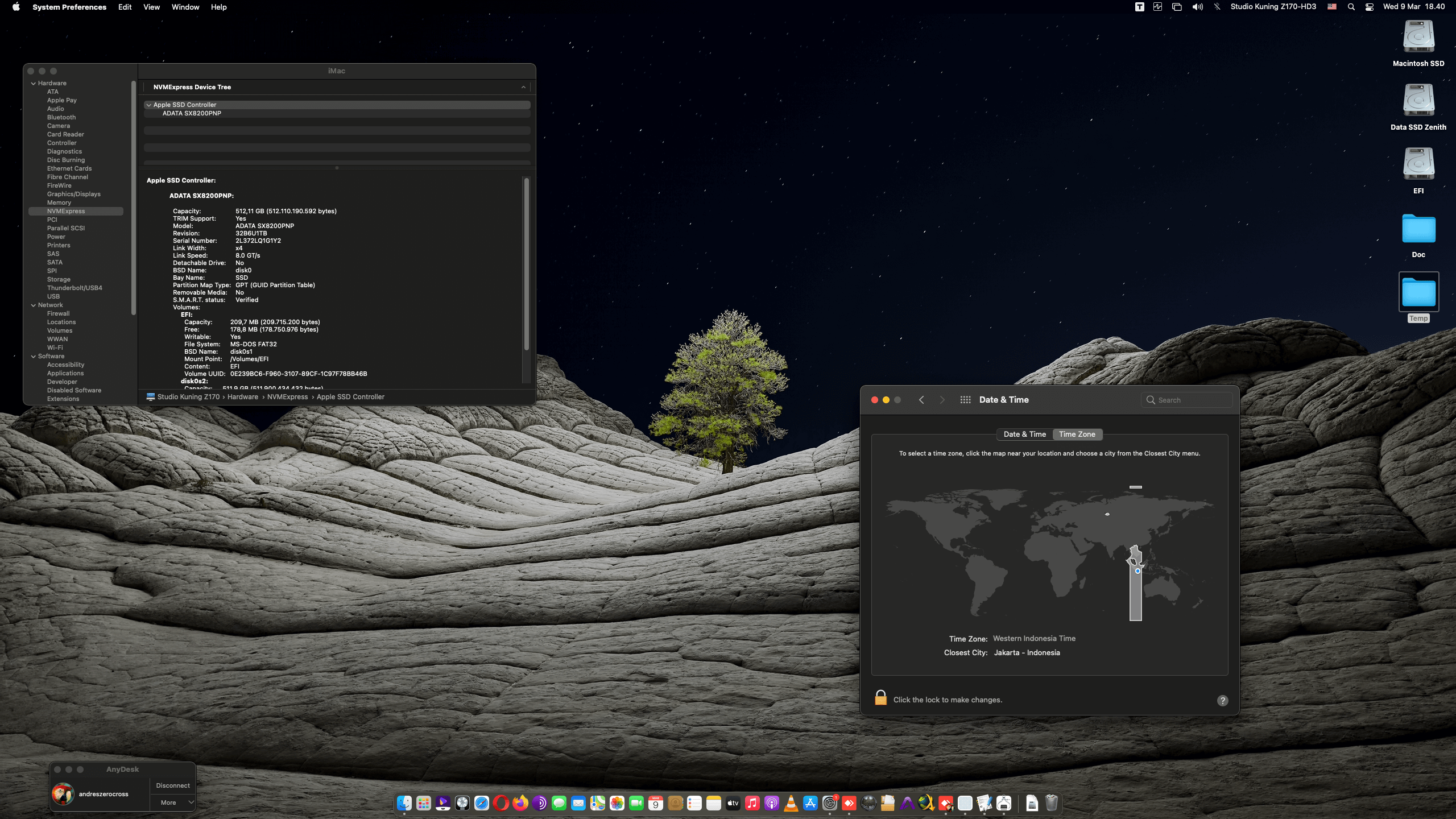Open the Temp folder on desktop

[x=1418, y=293]
